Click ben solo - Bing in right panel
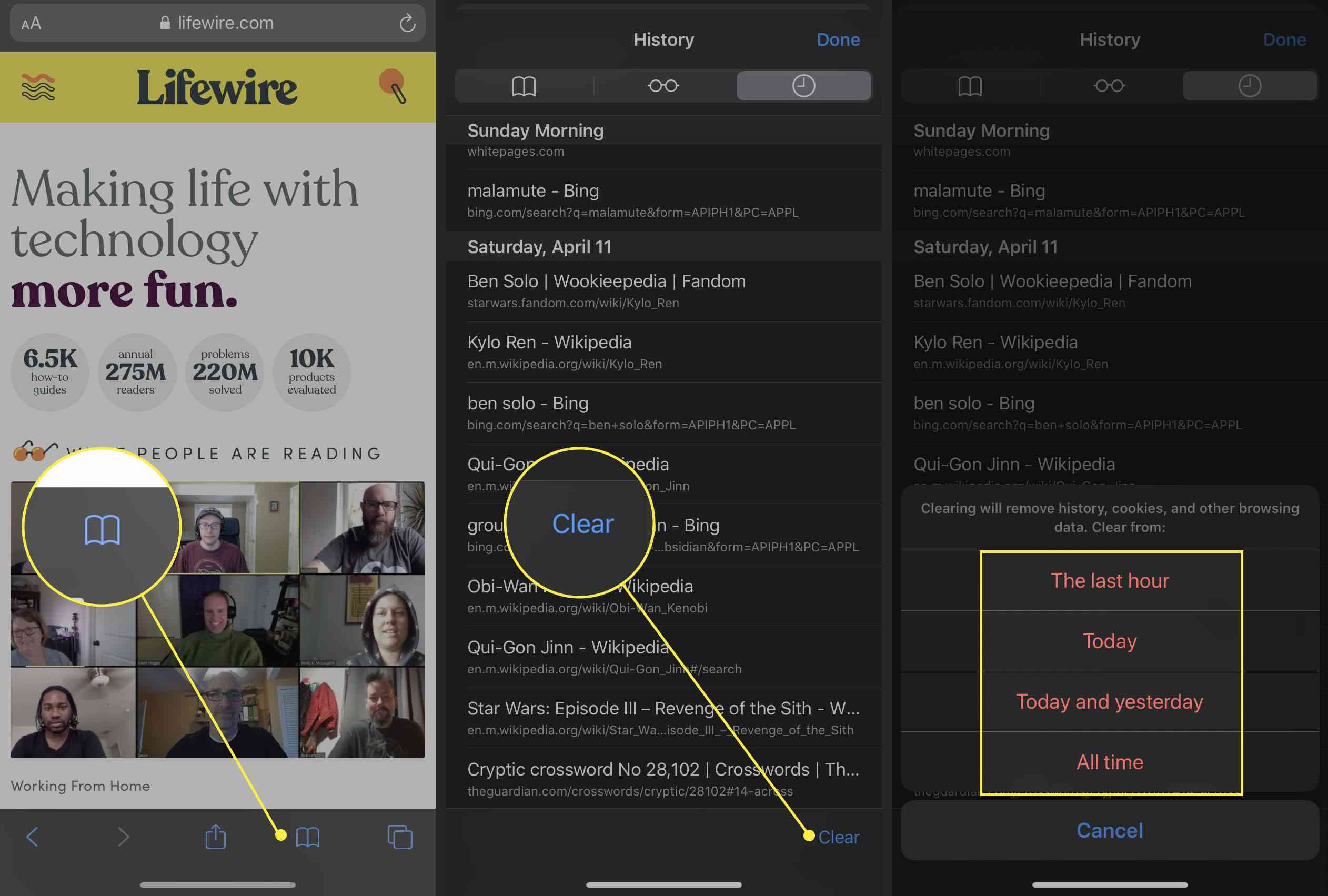 1110,414
